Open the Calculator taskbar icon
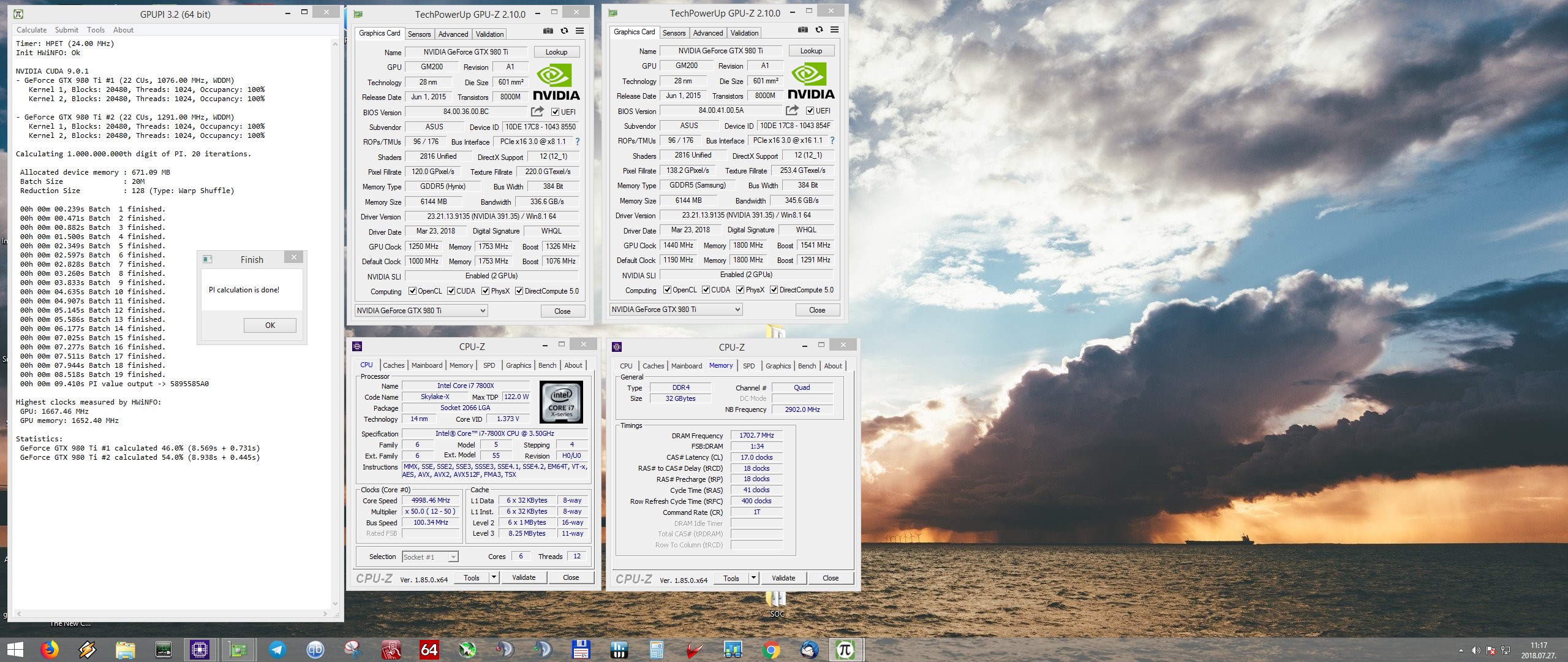 click(657, 650)
